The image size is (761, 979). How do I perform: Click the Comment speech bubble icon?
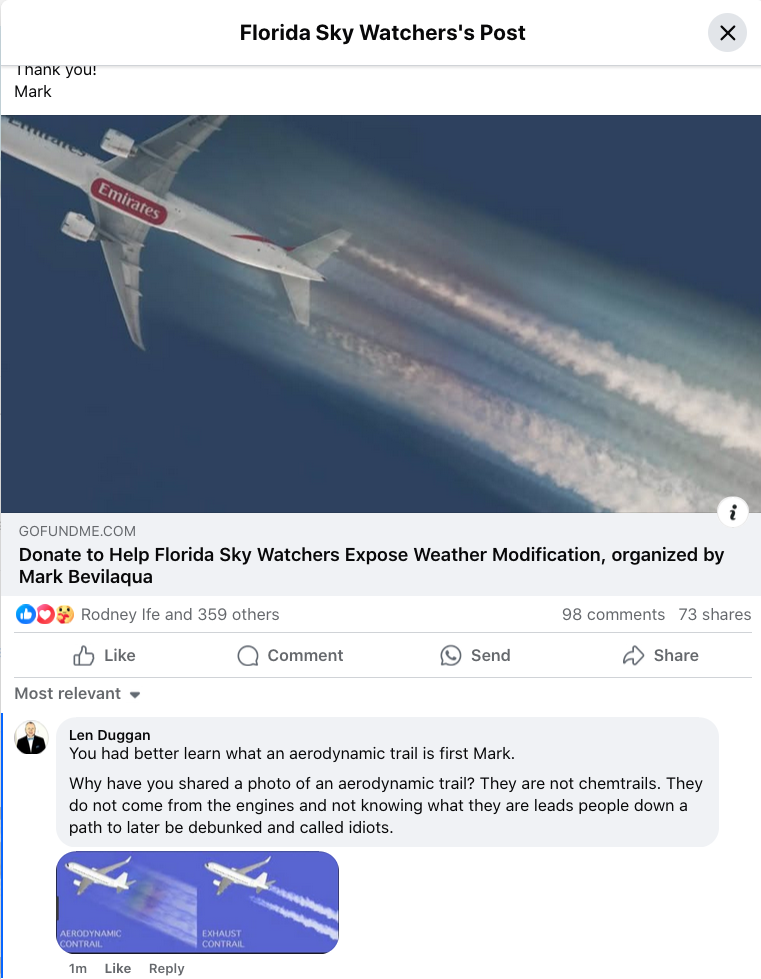[248, 656]
